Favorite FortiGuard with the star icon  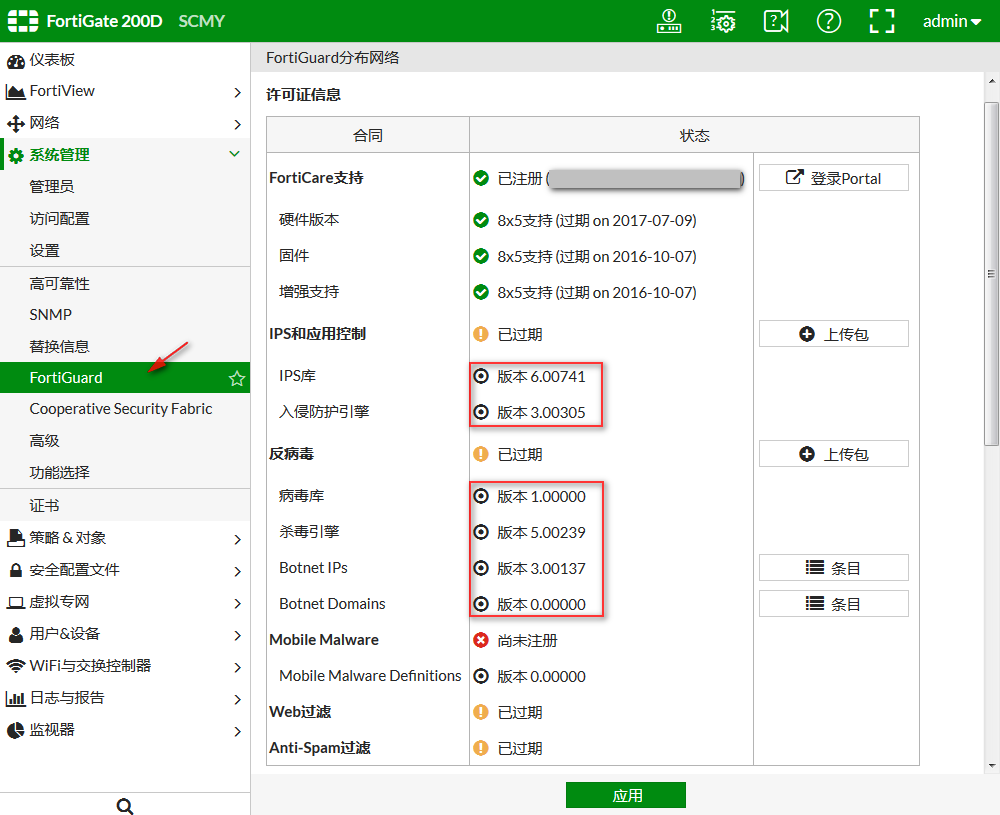237,378
